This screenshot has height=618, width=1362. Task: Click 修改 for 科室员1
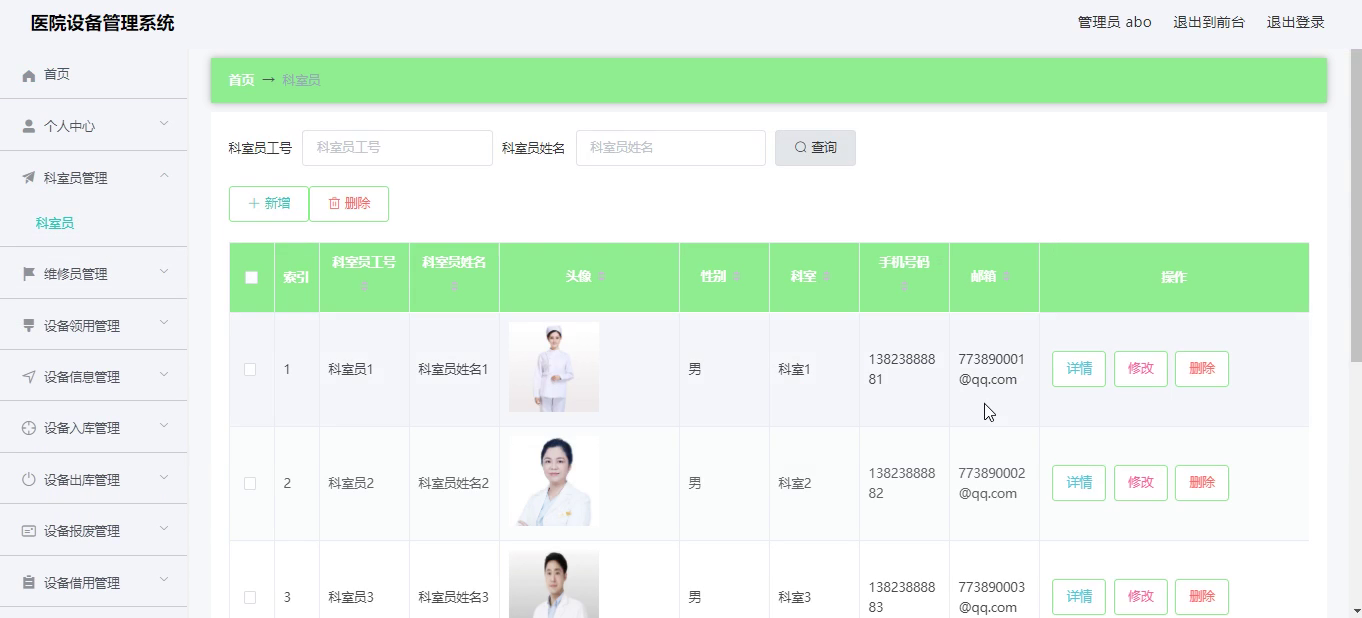click(x=1141, y=369)
